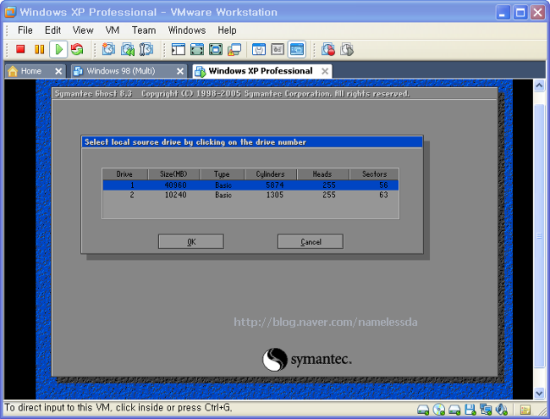Open the Edit menu
This screenshot has width=550, height=419.
tap(53, 31)
